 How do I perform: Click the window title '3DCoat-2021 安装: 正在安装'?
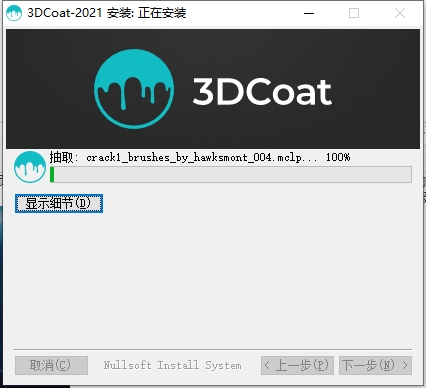coord(107,13)
